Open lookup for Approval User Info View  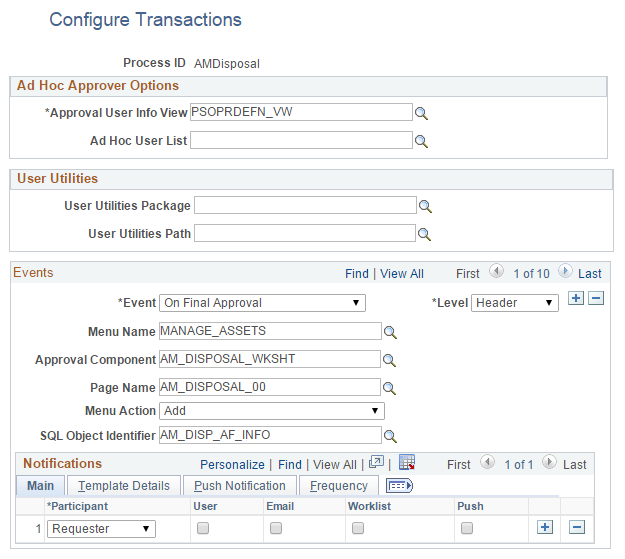point(421,114)
